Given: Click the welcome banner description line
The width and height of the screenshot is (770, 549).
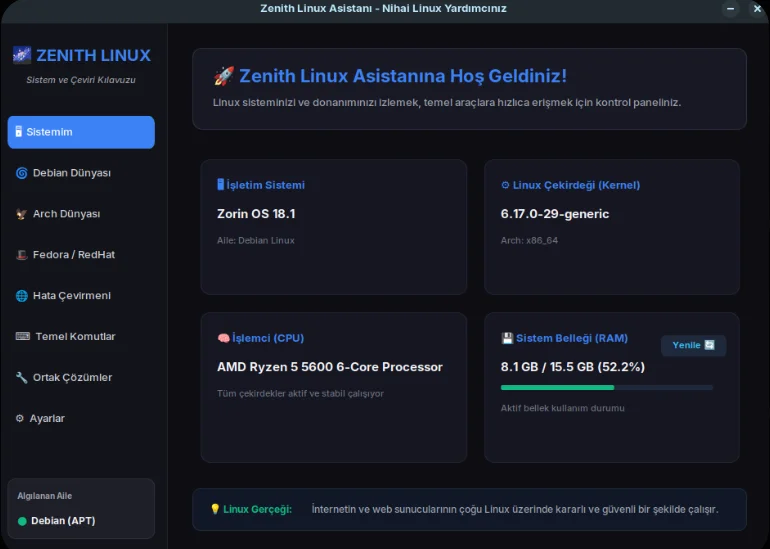Looking at the screenshot, I should coord(447,103).
